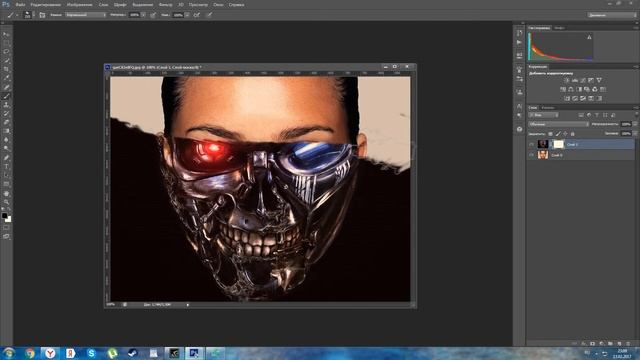Open the workspace switcher dropdown

point(611,15)
